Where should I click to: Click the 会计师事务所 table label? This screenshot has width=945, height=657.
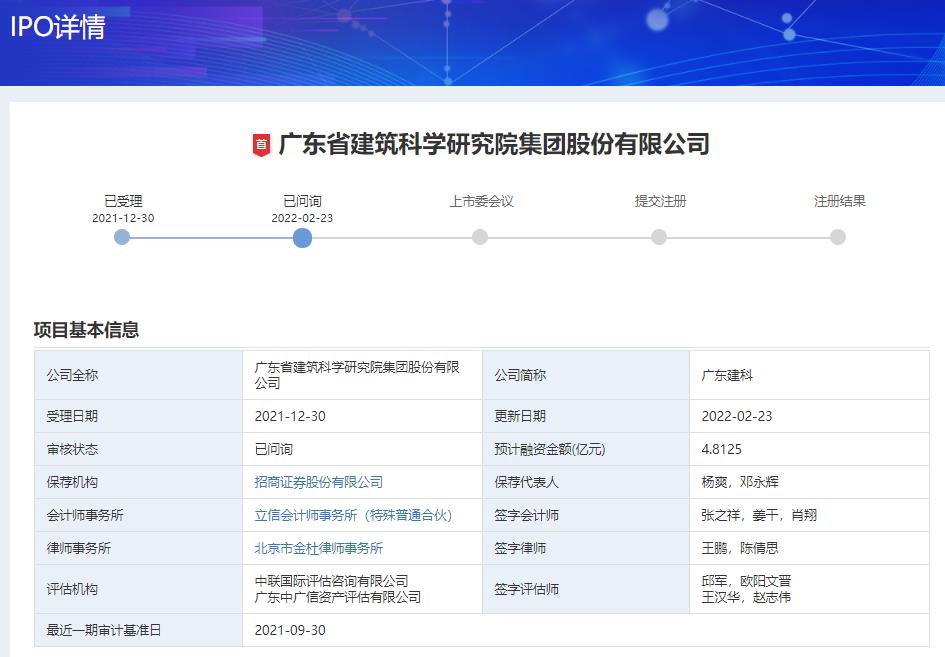pos(85,515)
